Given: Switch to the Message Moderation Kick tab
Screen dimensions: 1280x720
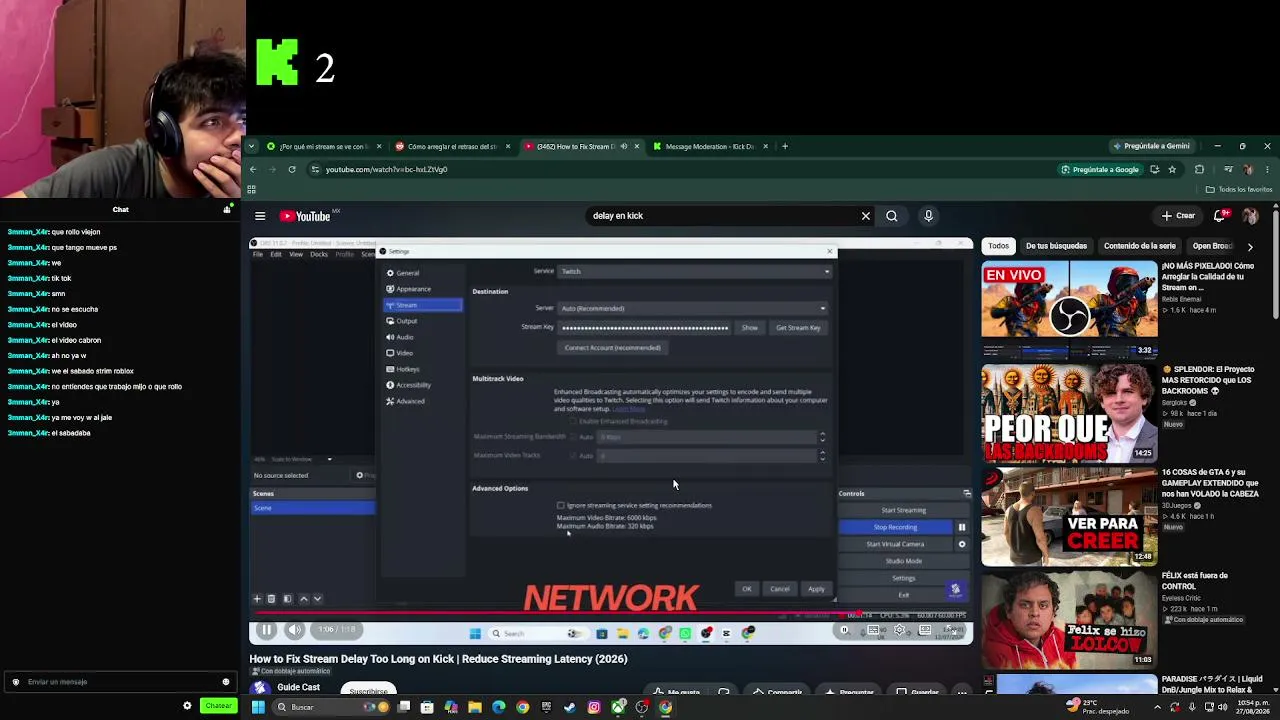Looking at the screenshot, I should point(710,147).
